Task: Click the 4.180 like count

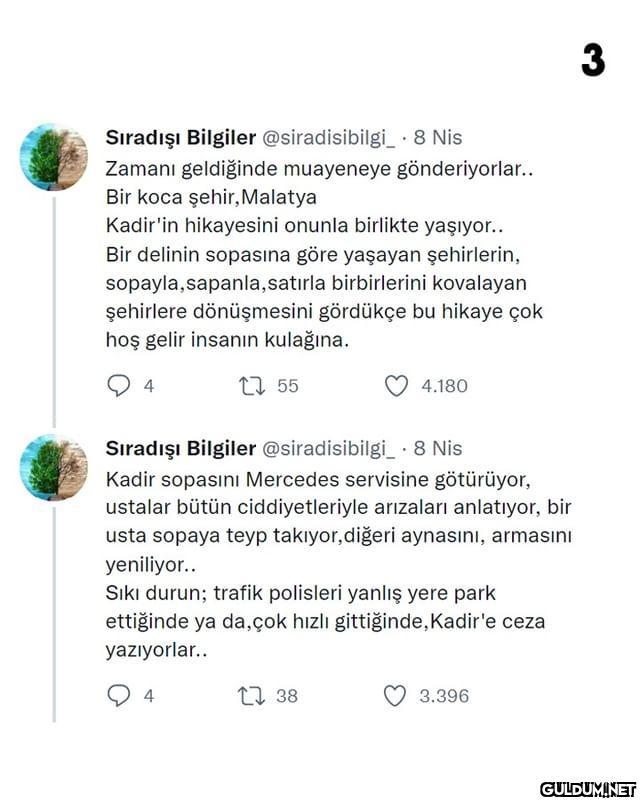Action: click(x=443, y=385)
